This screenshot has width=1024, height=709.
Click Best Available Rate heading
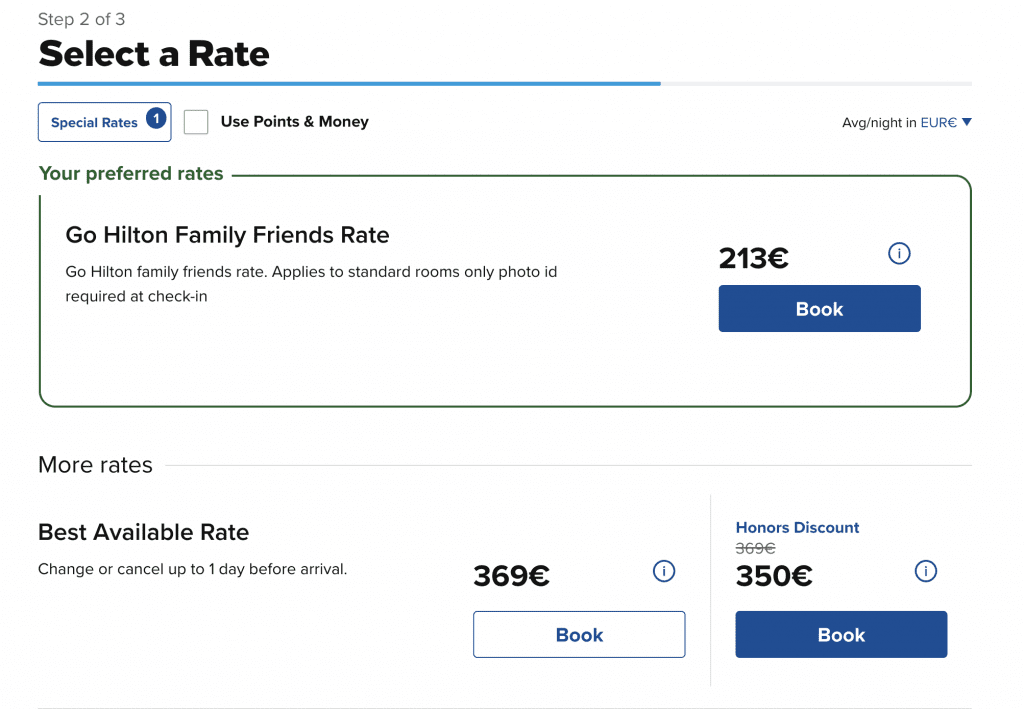pos(144,532)
